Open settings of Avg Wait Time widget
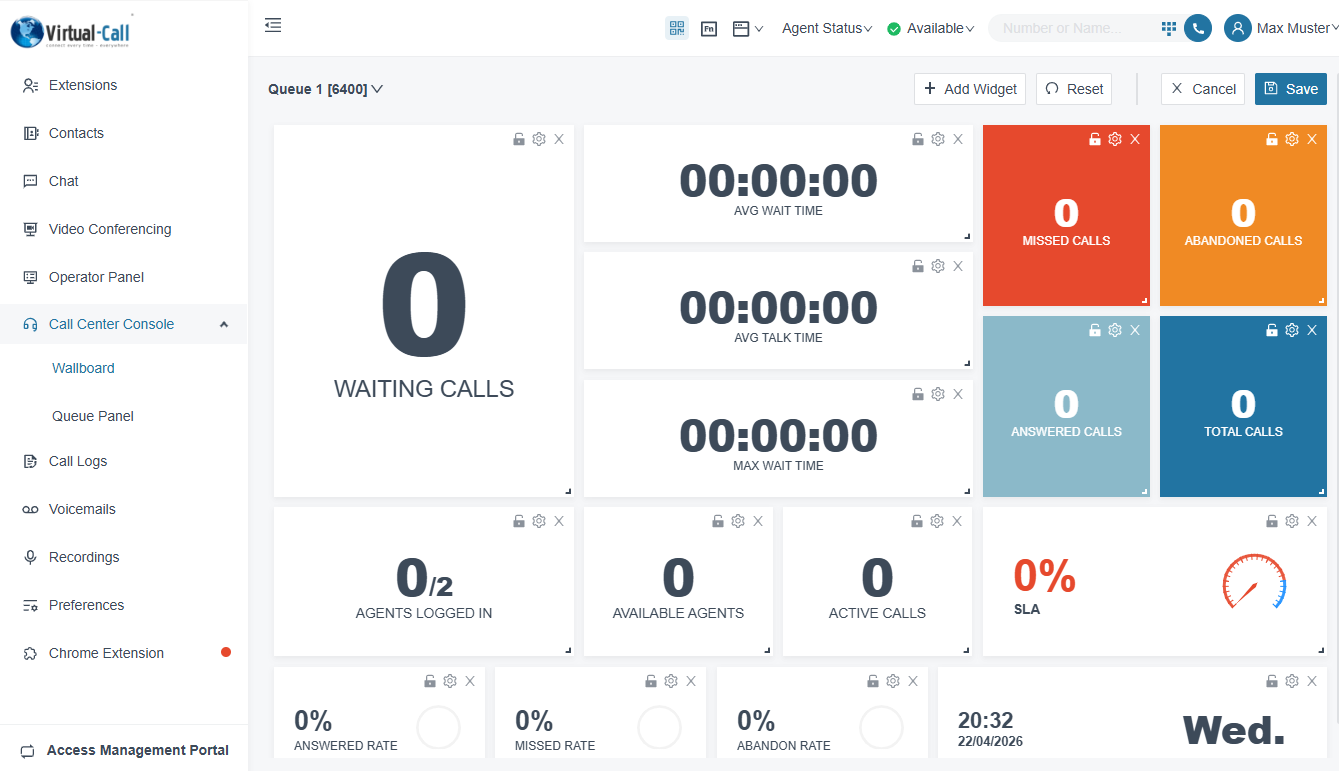The image size is (1339, 771). pyautogui.click(x=938, y=139)
